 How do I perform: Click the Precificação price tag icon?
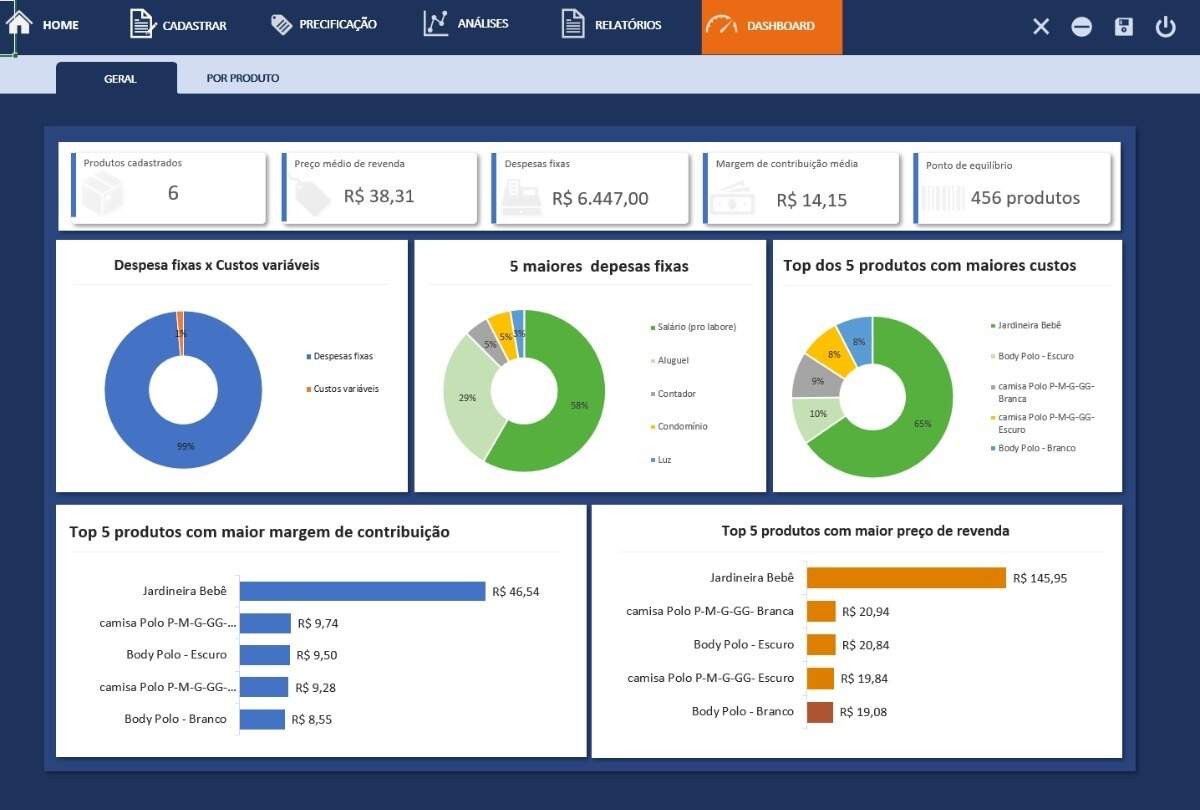[x=282, y=24]
